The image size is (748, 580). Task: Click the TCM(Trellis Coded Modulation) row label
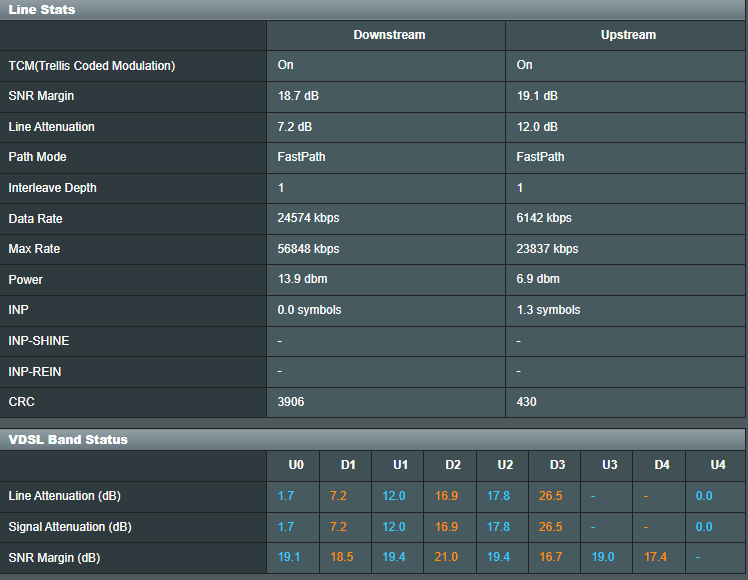coord(92,66)
